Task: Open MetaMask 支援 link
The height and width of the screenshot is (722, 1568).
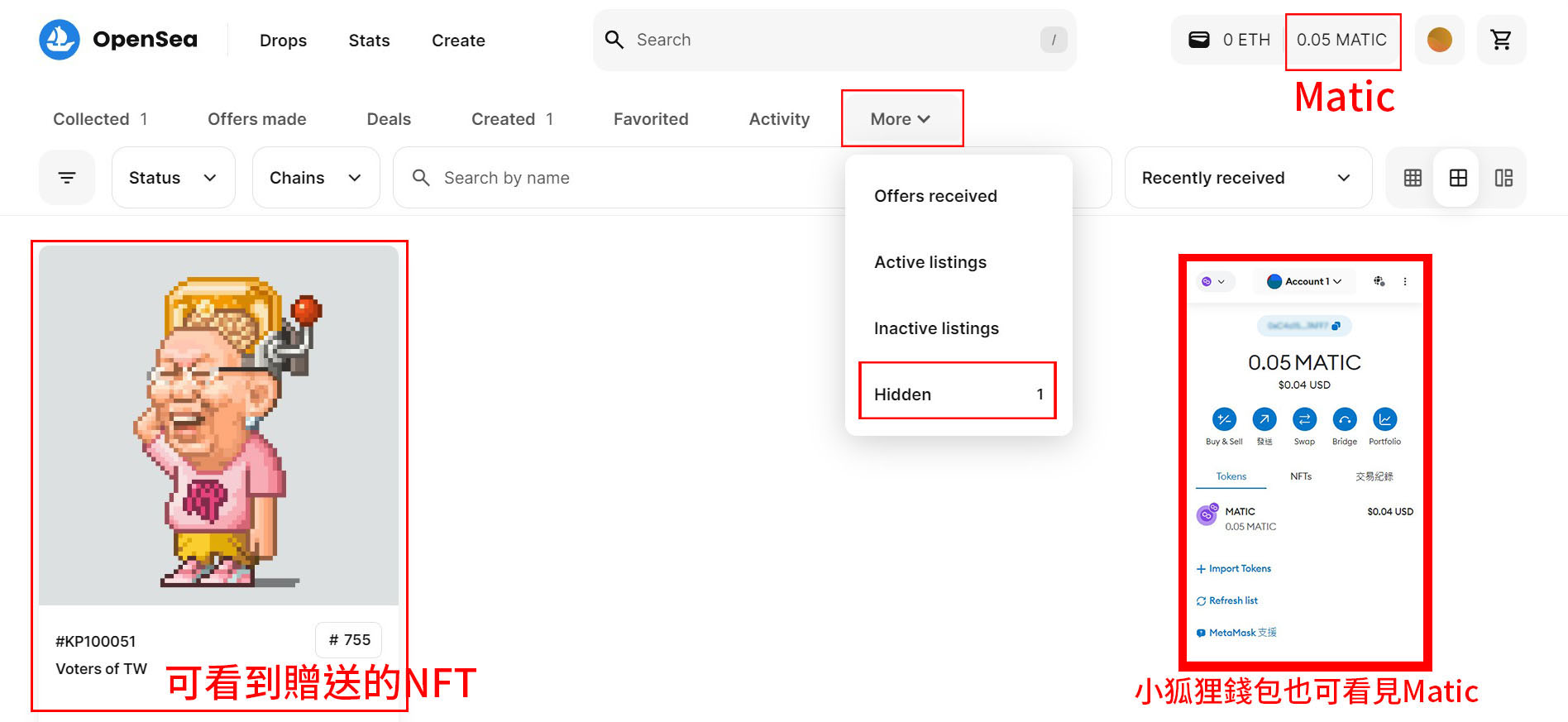Action: click(x=1236, y=633)
